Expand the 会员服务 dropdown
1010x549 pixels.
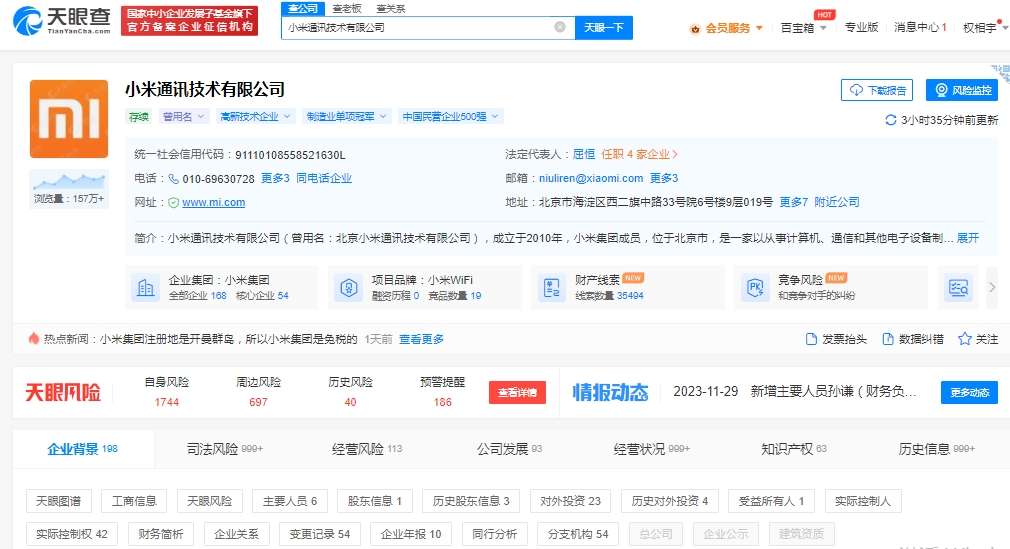coord(759,28)
